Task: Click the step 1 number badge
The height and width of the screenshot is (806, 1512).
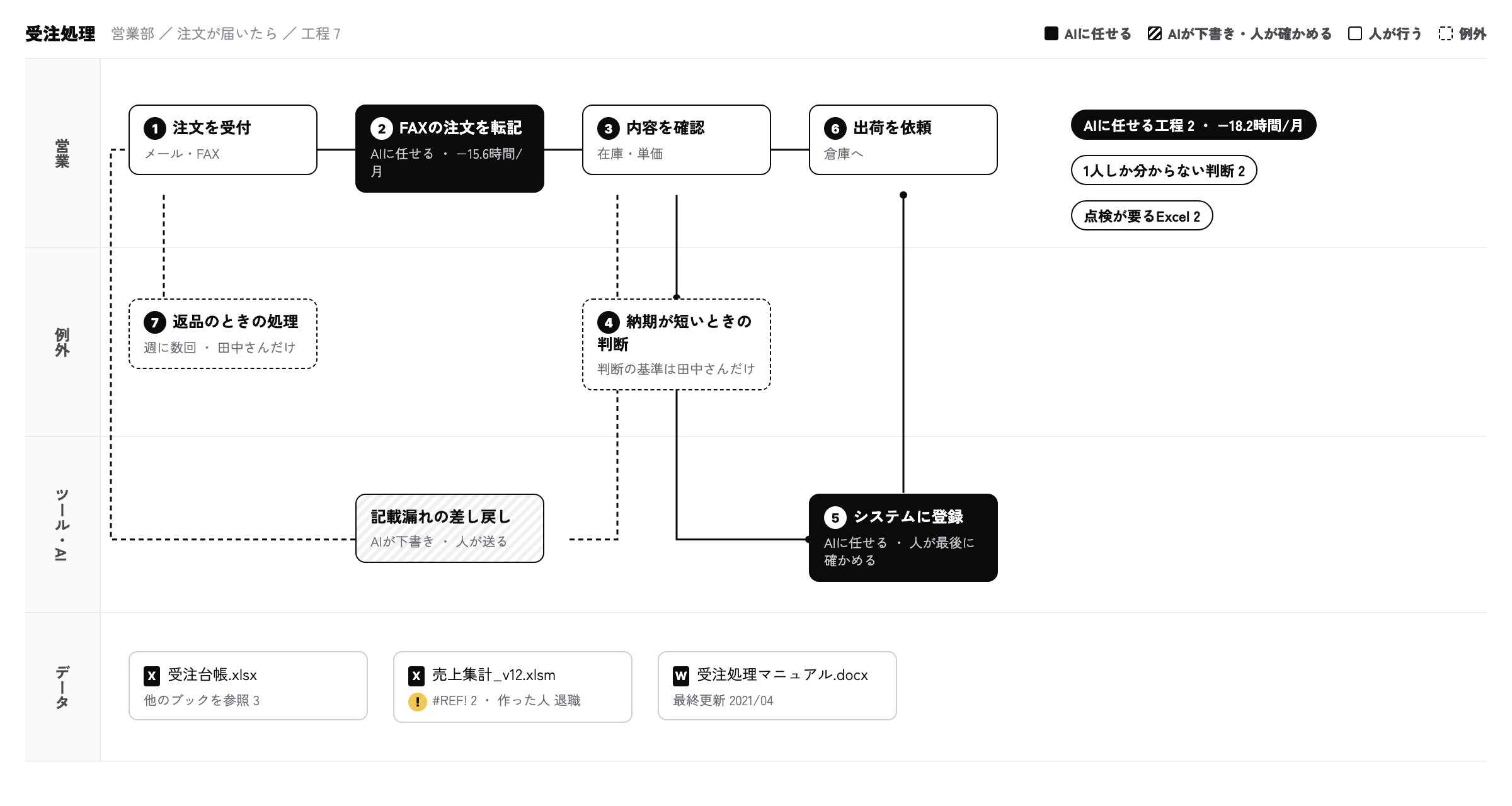Action: click(x=155, y=128)
